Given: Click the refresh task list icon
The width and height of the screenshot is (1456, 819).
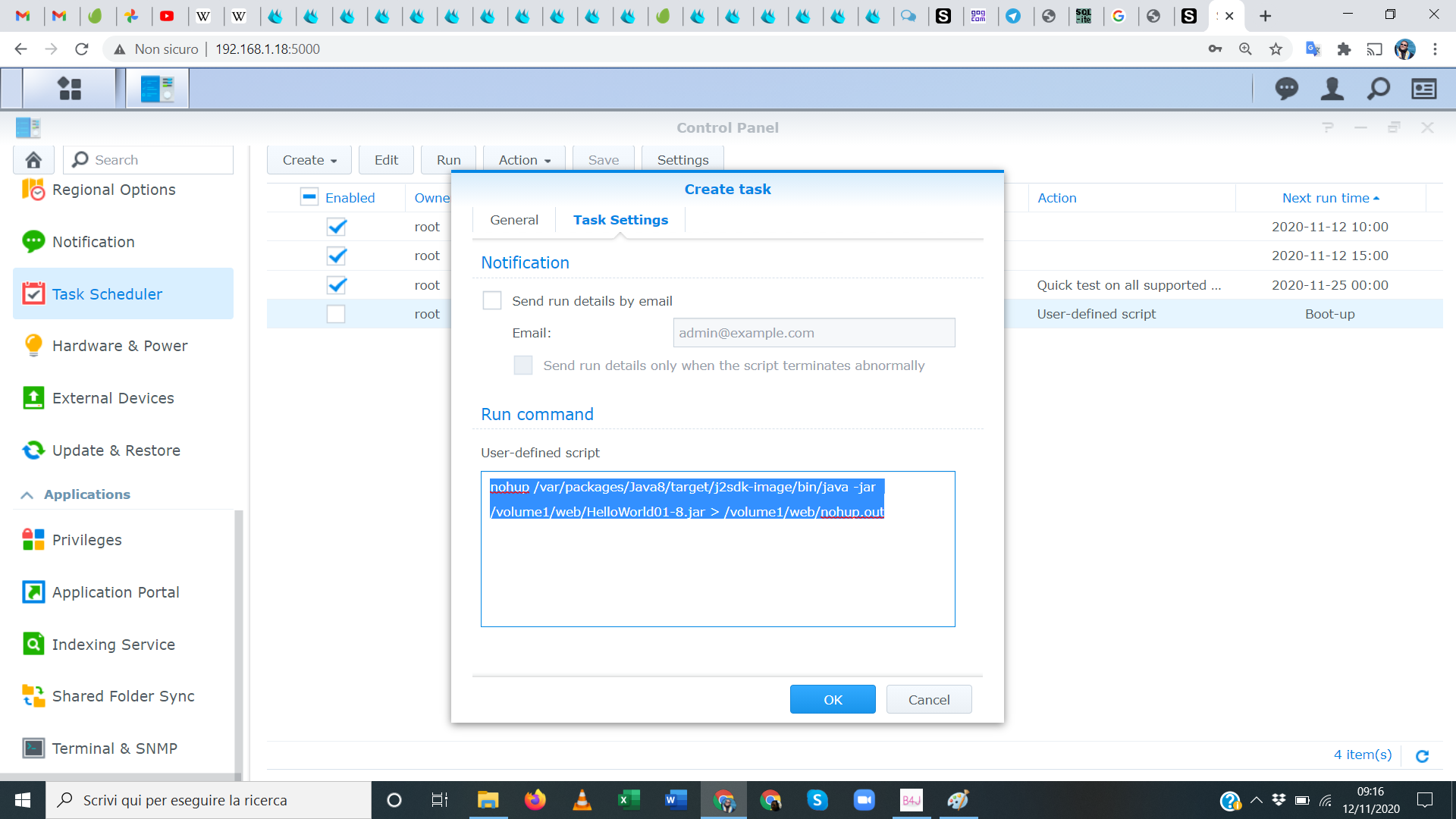Looking at the screenshot, I should [1422, 755].
